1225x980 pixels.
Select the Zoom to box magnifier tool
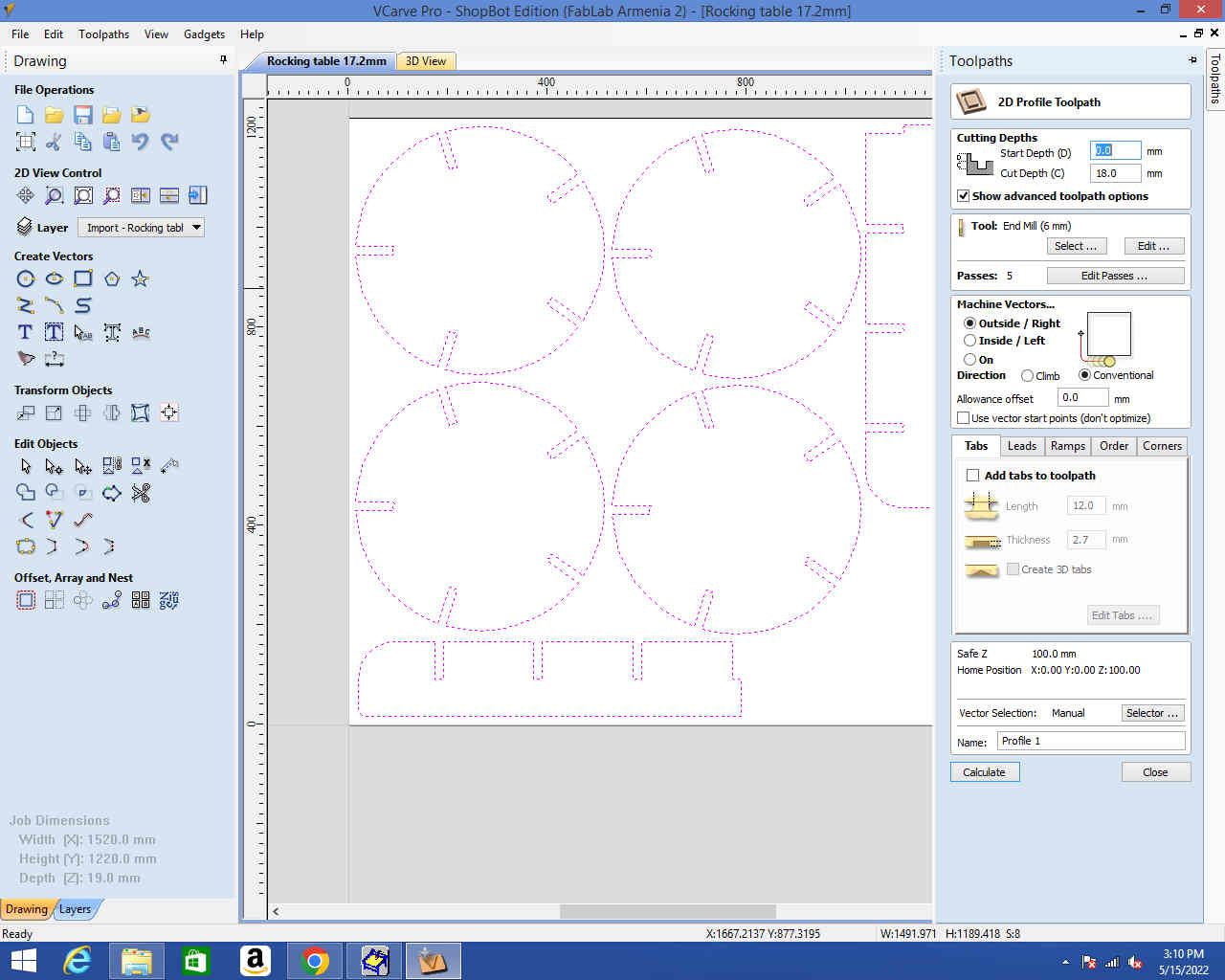click(x=55, y=195)
